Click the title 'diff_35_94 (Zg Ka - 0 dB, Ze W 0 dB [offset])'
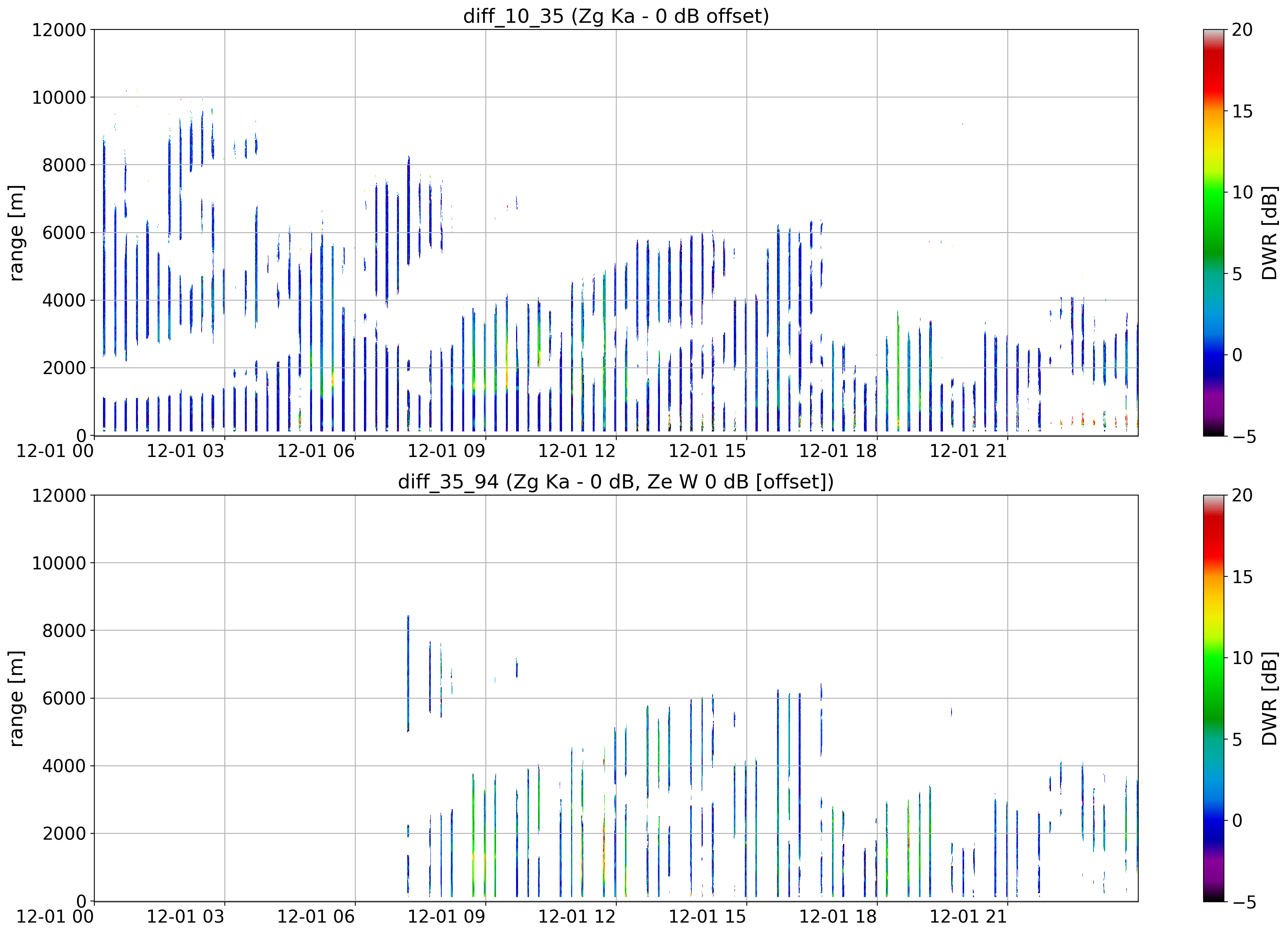The width and height of the screenshot is (1288, 934). tap(616, 481)
